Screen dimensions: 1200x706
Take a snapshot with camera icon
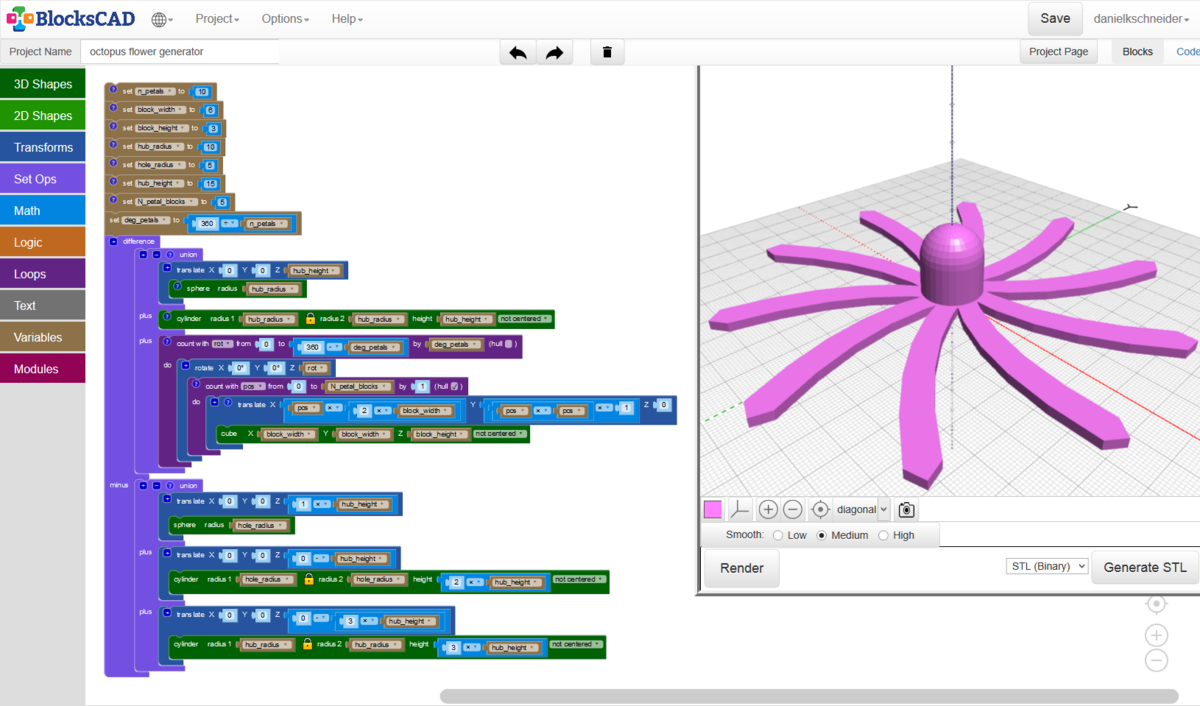(x=906, y=510)
